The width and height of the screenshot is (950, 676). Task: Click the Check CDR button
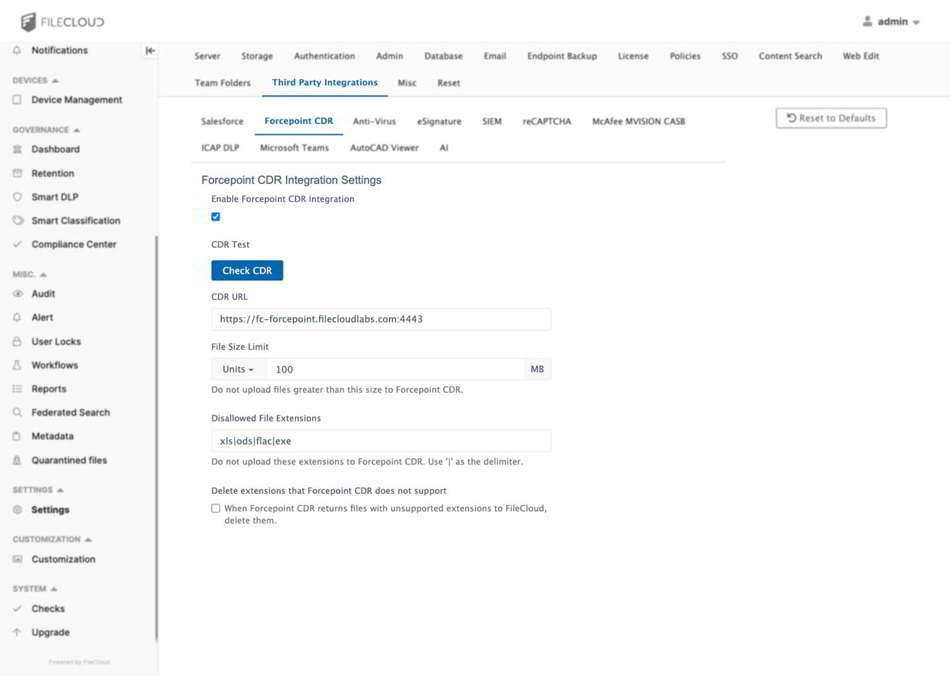(247, 271)
